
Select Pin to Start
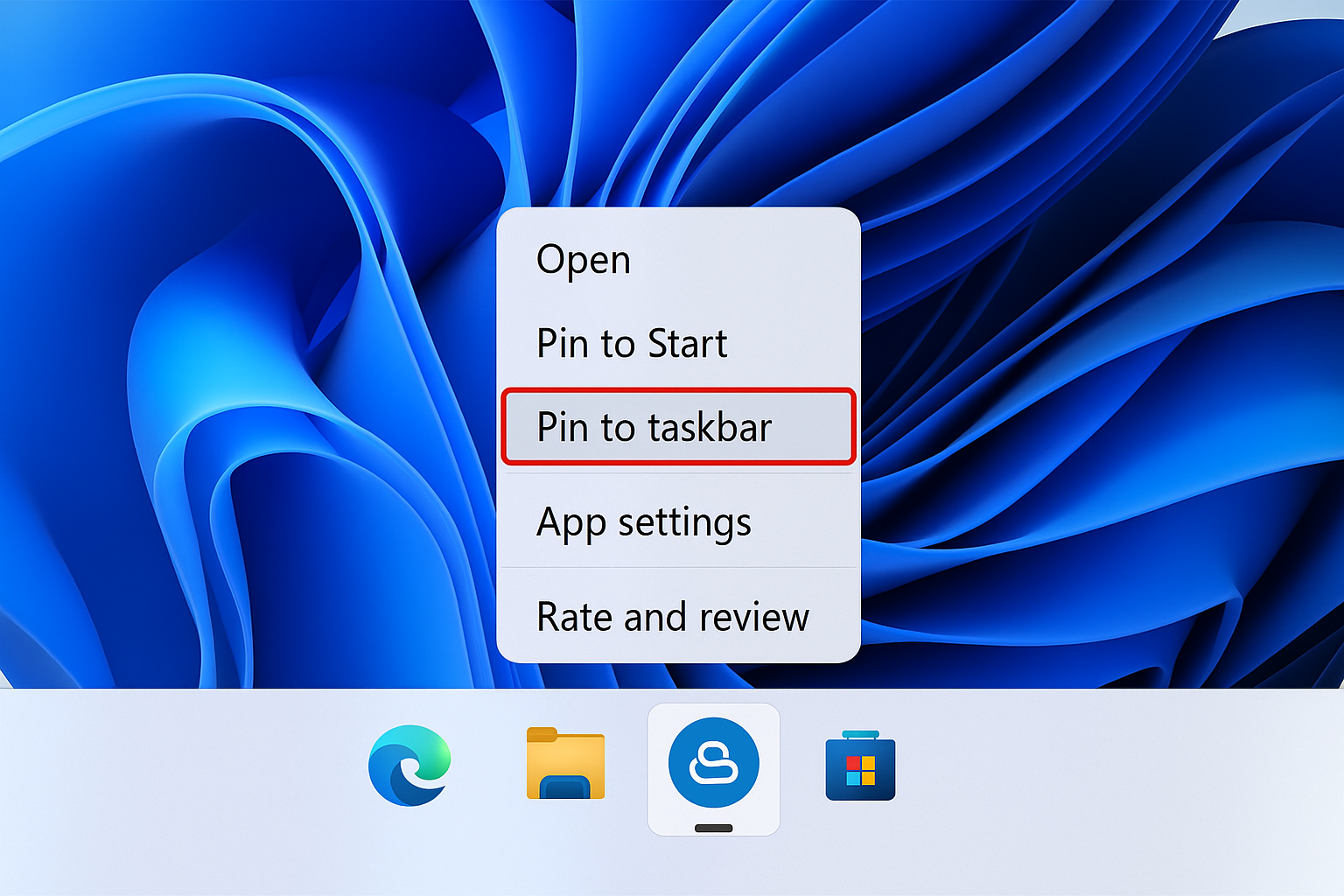click(x=678, y=343)
